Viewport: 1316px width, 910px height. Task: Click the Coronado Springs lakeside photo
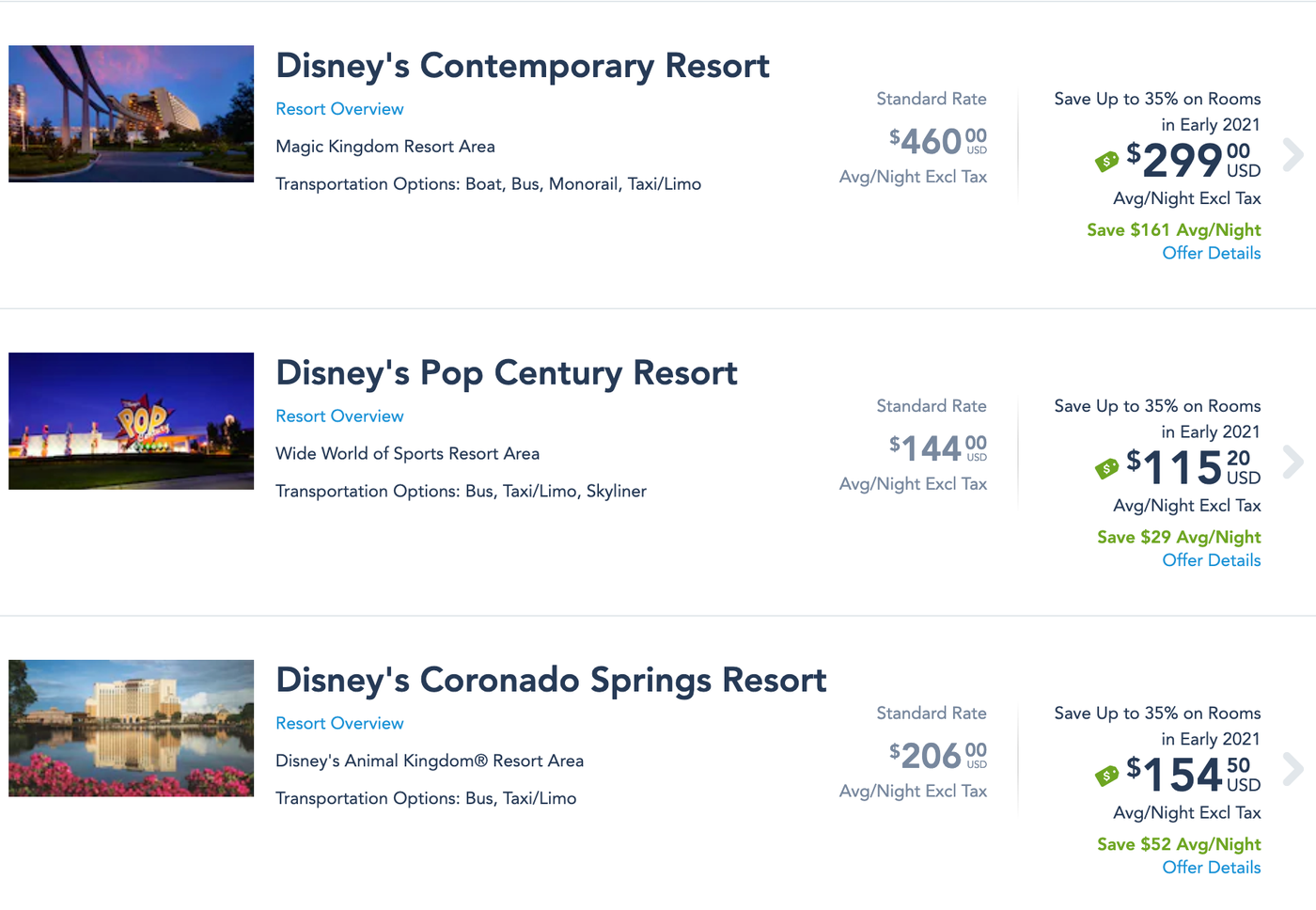[x=131, y=728]
